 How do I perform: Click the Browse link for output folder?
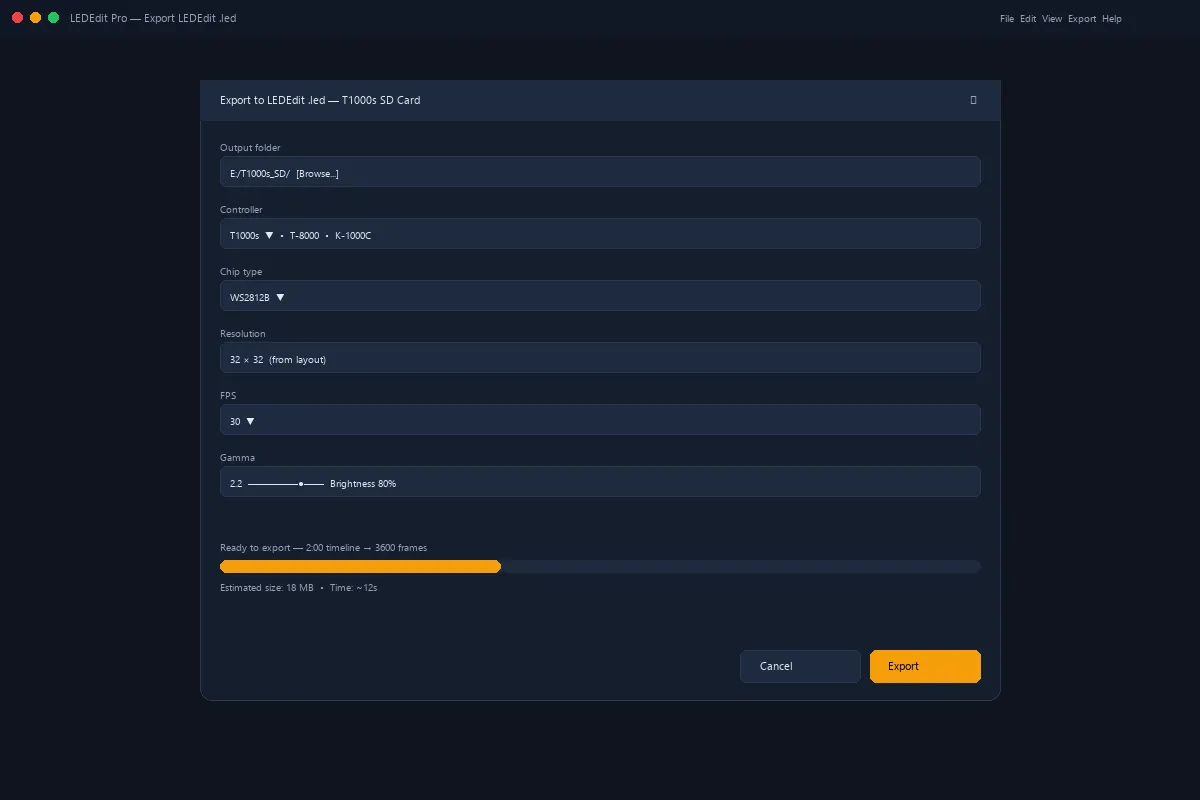coord(317,173)
